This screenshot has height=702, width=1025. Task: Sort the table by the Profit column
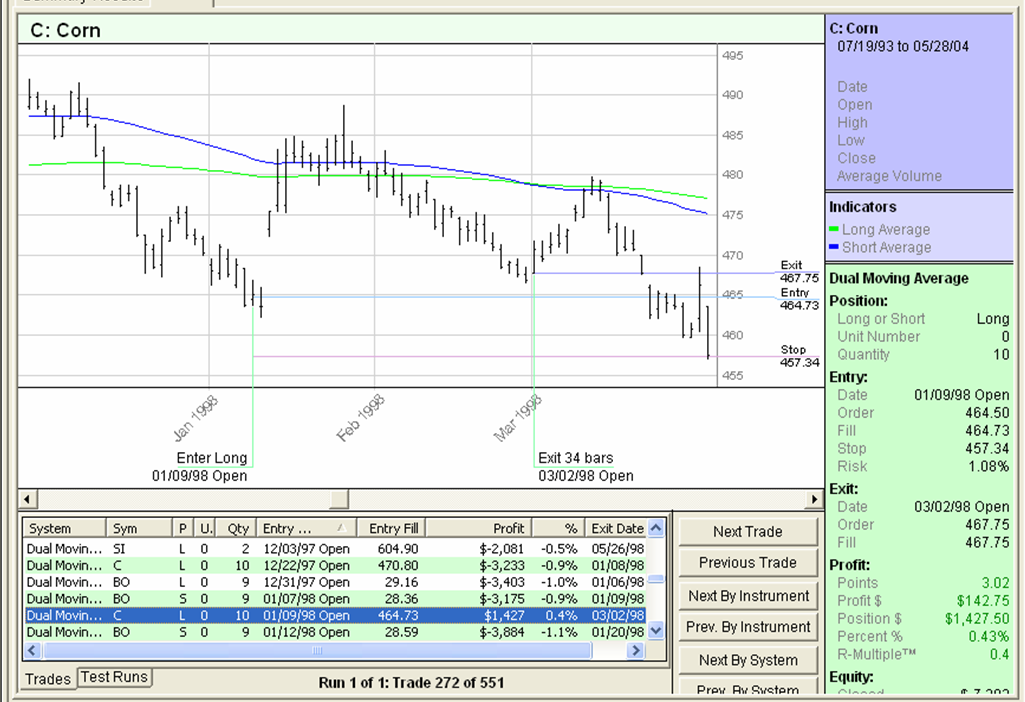coord(490,528)
